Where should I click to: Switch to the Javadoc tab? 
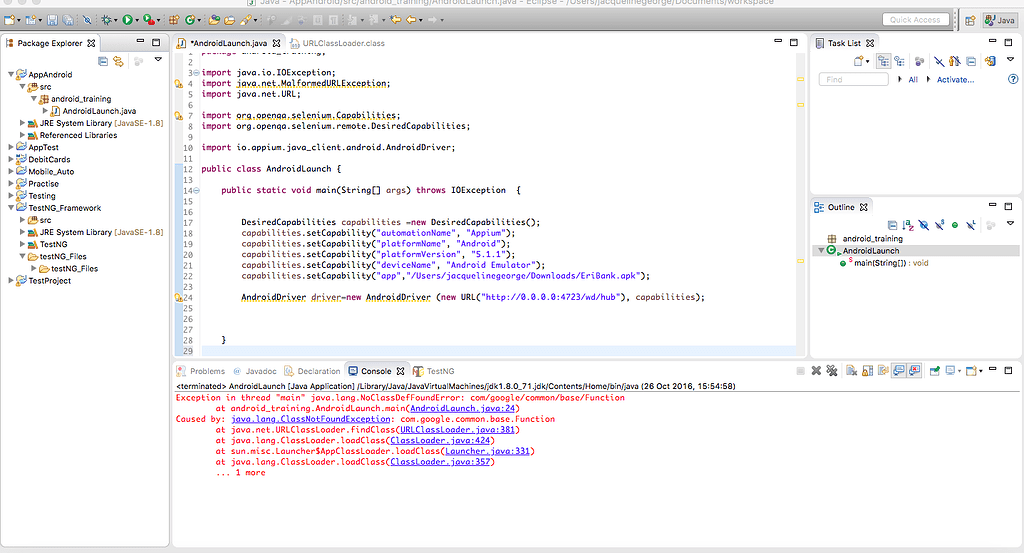(255, 371)
